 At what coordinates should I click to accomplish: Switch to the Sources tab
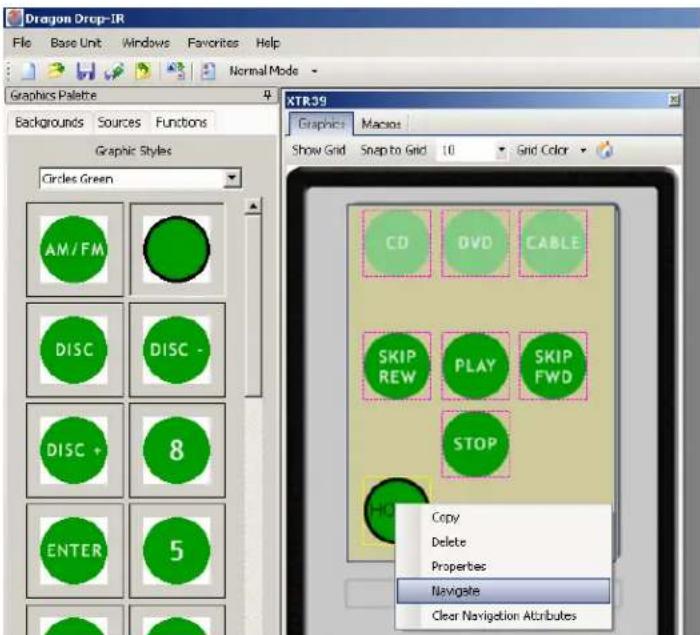click(x=119, y=122)
